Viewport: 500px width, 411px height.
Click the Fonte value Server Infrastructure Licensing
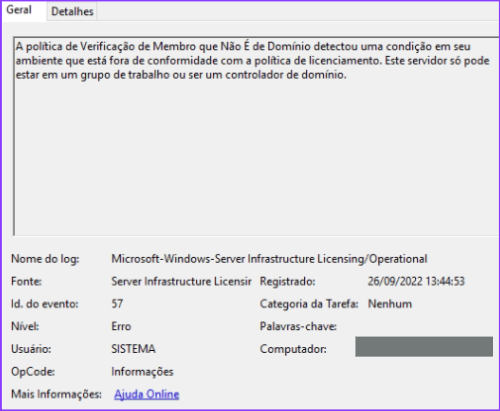pyautogui.click(x=181, y=282)
